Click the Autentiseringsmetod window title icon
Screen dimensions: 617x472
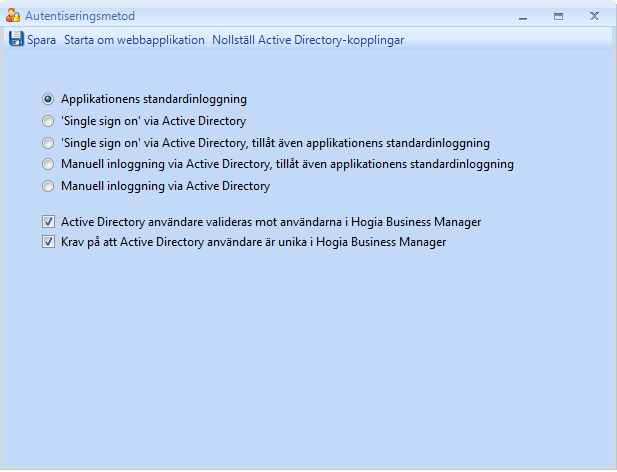(13, 16)
